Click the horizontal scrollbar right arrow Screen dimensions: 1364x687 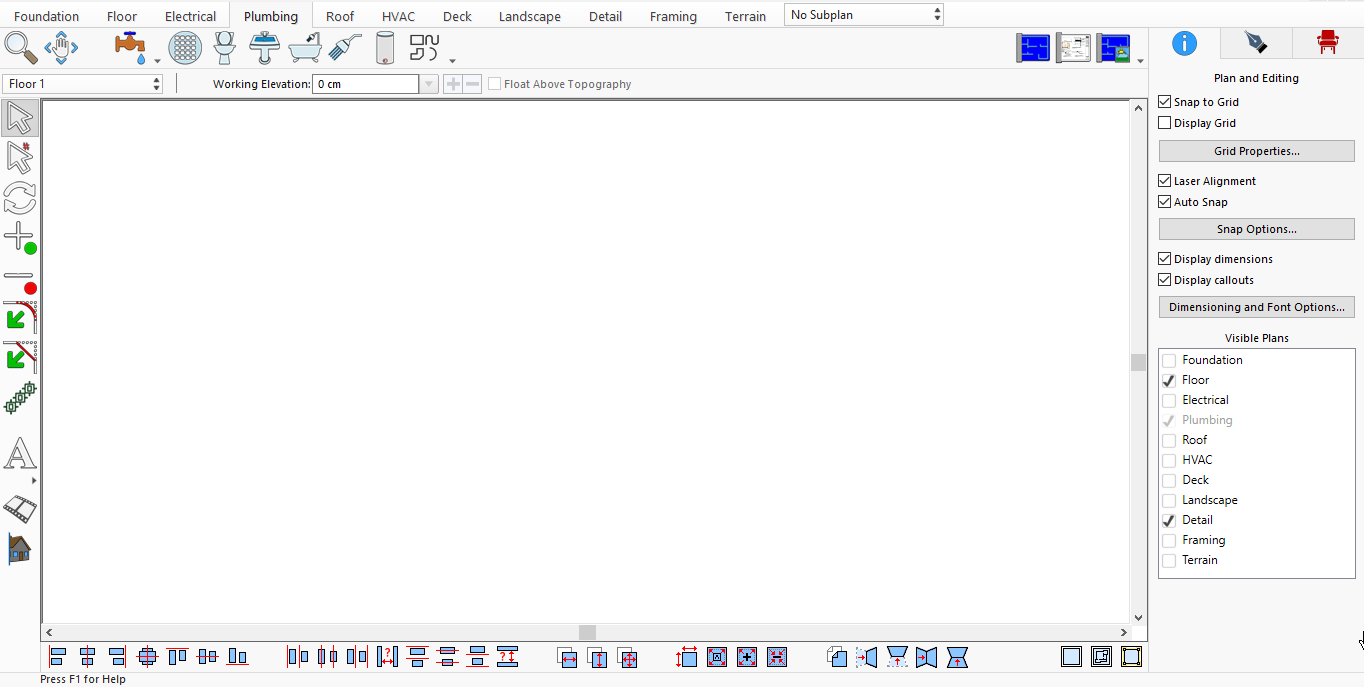tap(1124, 632)
